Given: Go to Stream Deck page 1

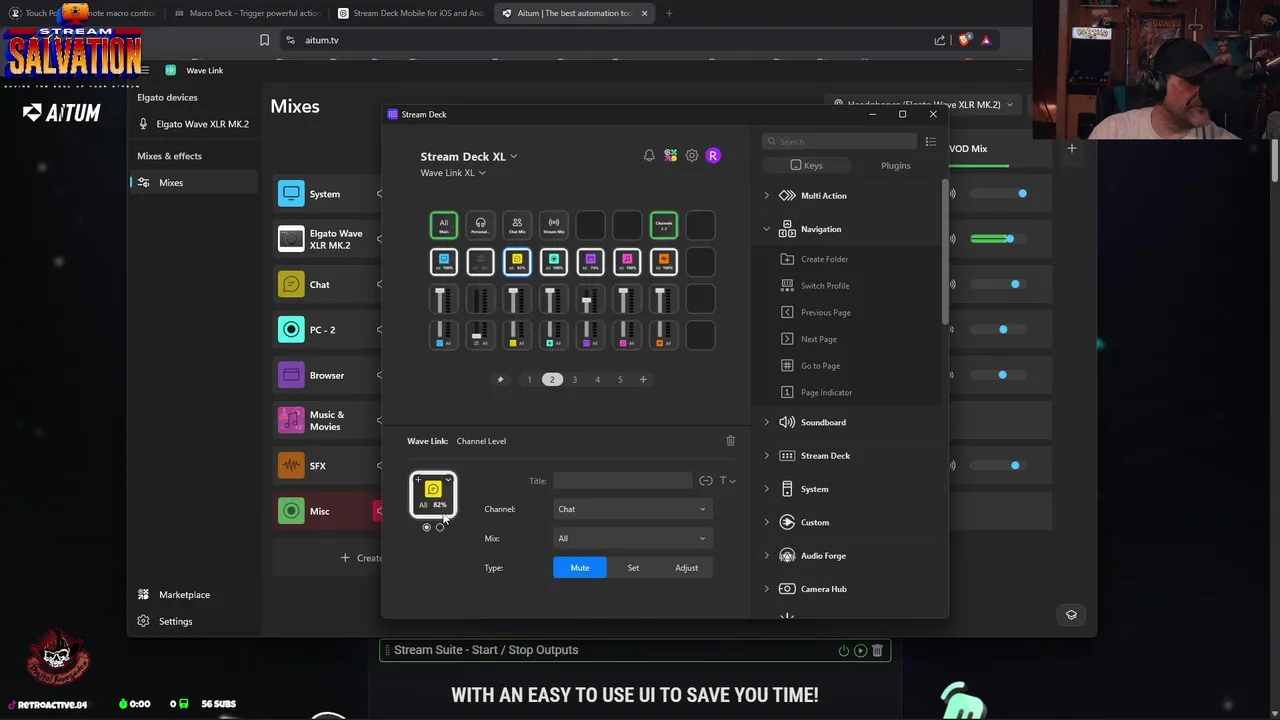Looking at the screenshot, I should click(x=530, y=380).
